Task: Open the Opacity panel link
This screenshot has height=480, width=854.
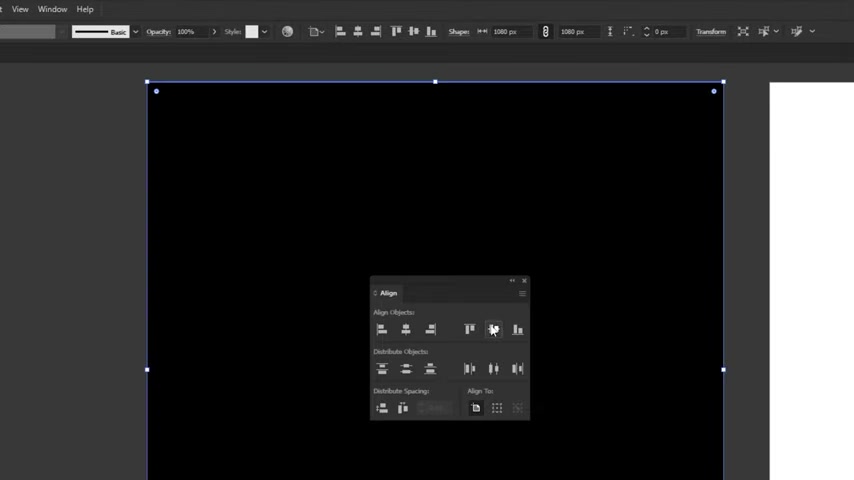Action: pos(158,32)
